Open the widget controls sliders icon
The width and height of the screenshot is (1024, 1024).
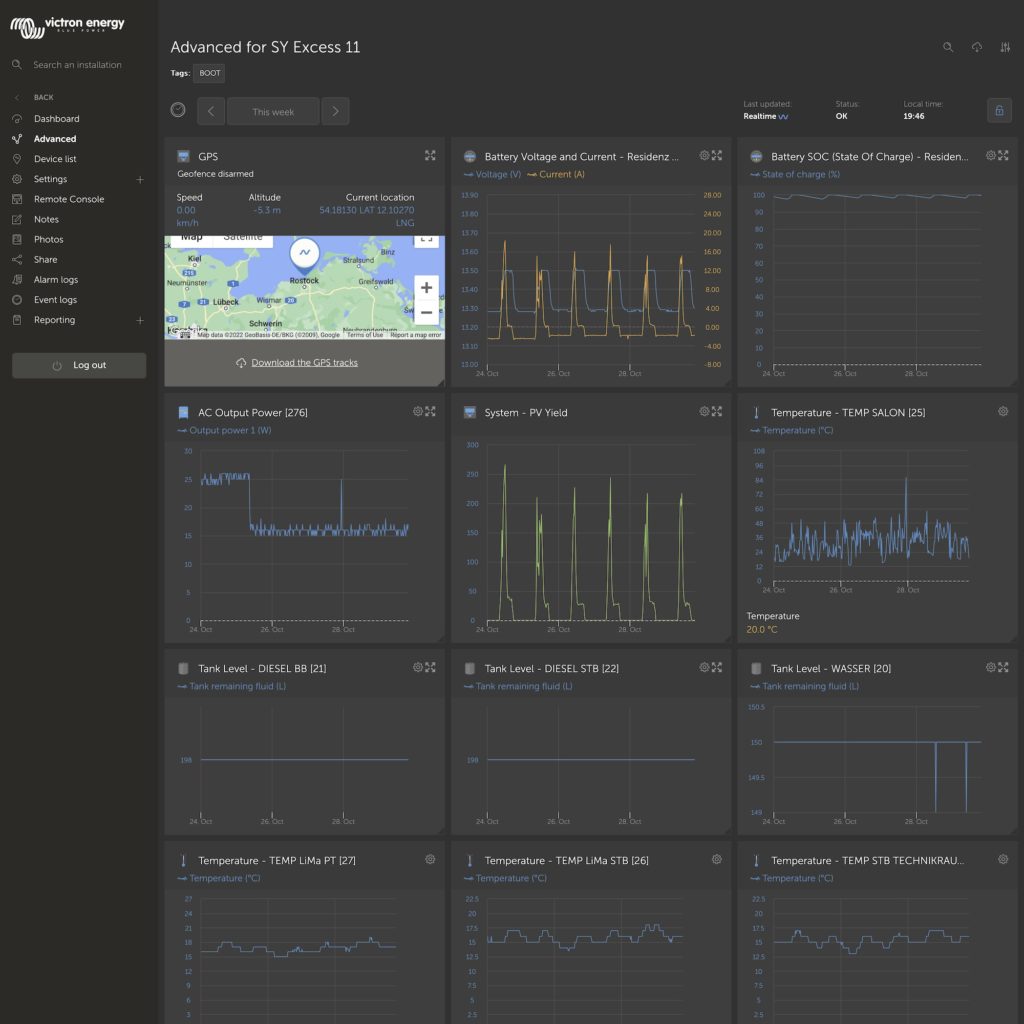tap(1005, 47)
